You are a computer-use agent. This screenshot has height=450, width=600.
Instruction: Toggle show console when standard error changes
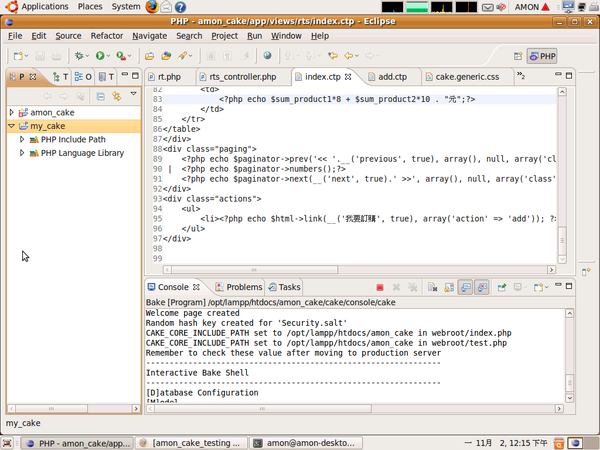click(482, 288)
